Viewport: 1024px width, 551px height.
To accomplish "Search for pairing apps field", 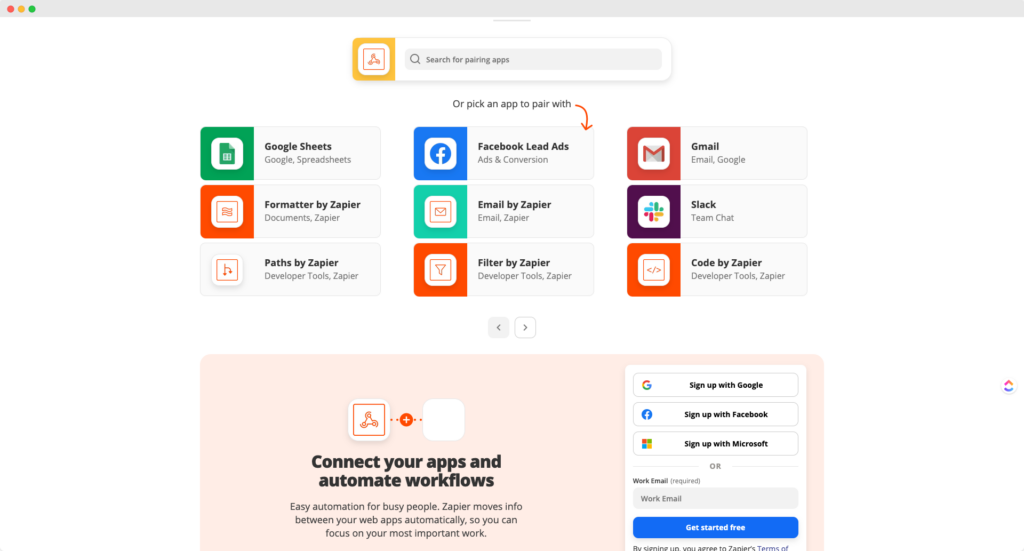I will pyautogui.click(x=533, y=59).
